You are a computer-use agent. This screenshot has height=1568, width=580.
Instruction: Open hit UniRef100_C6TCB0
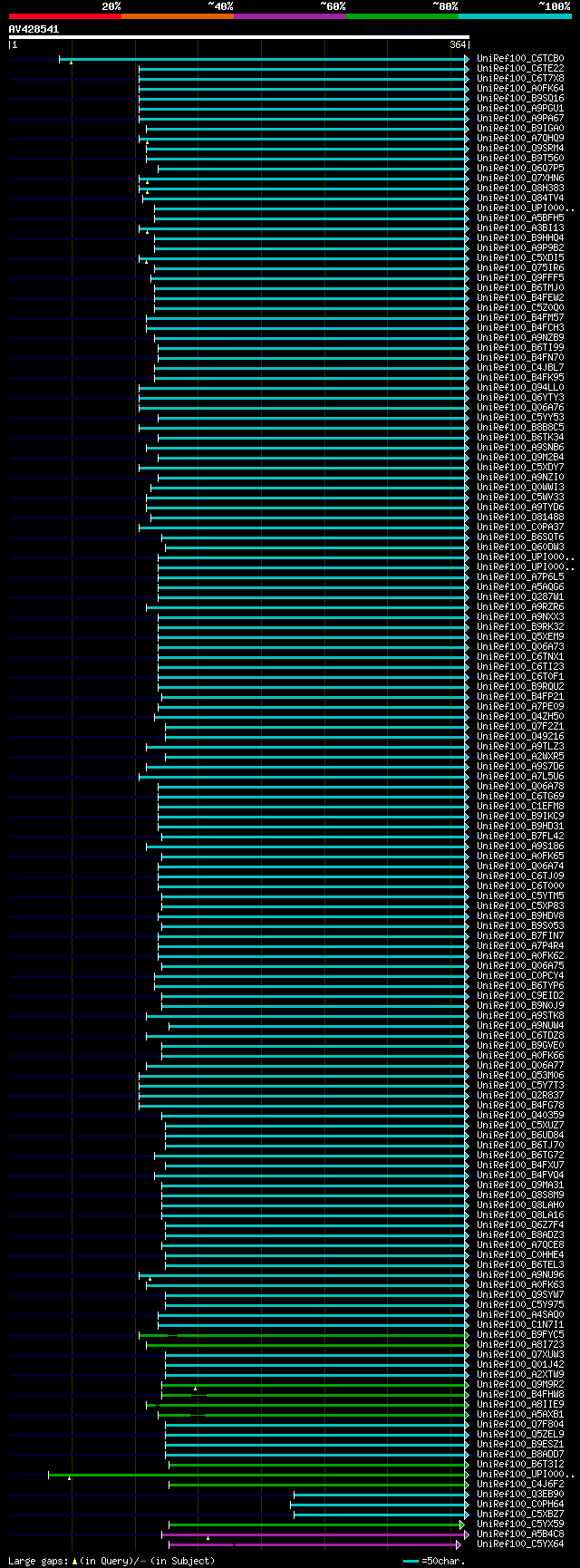click(520, 59)
